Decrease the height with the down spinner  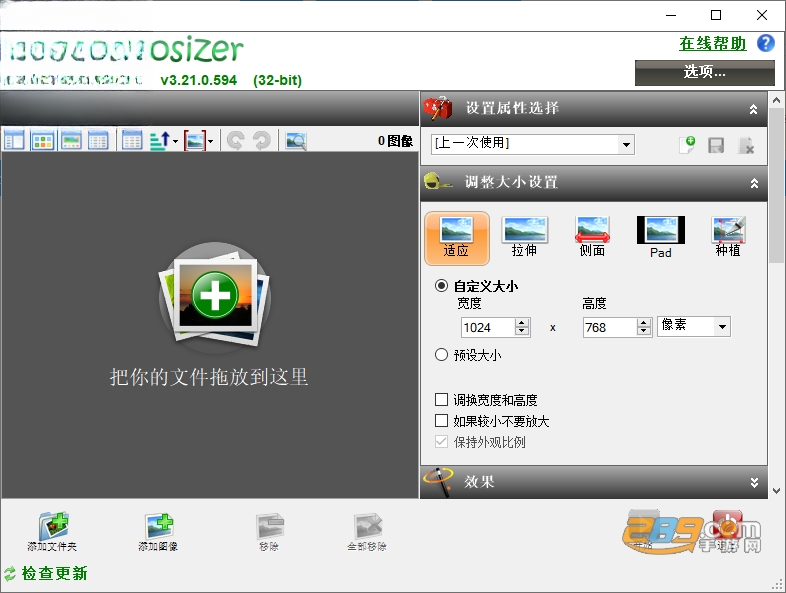(644, 332)
